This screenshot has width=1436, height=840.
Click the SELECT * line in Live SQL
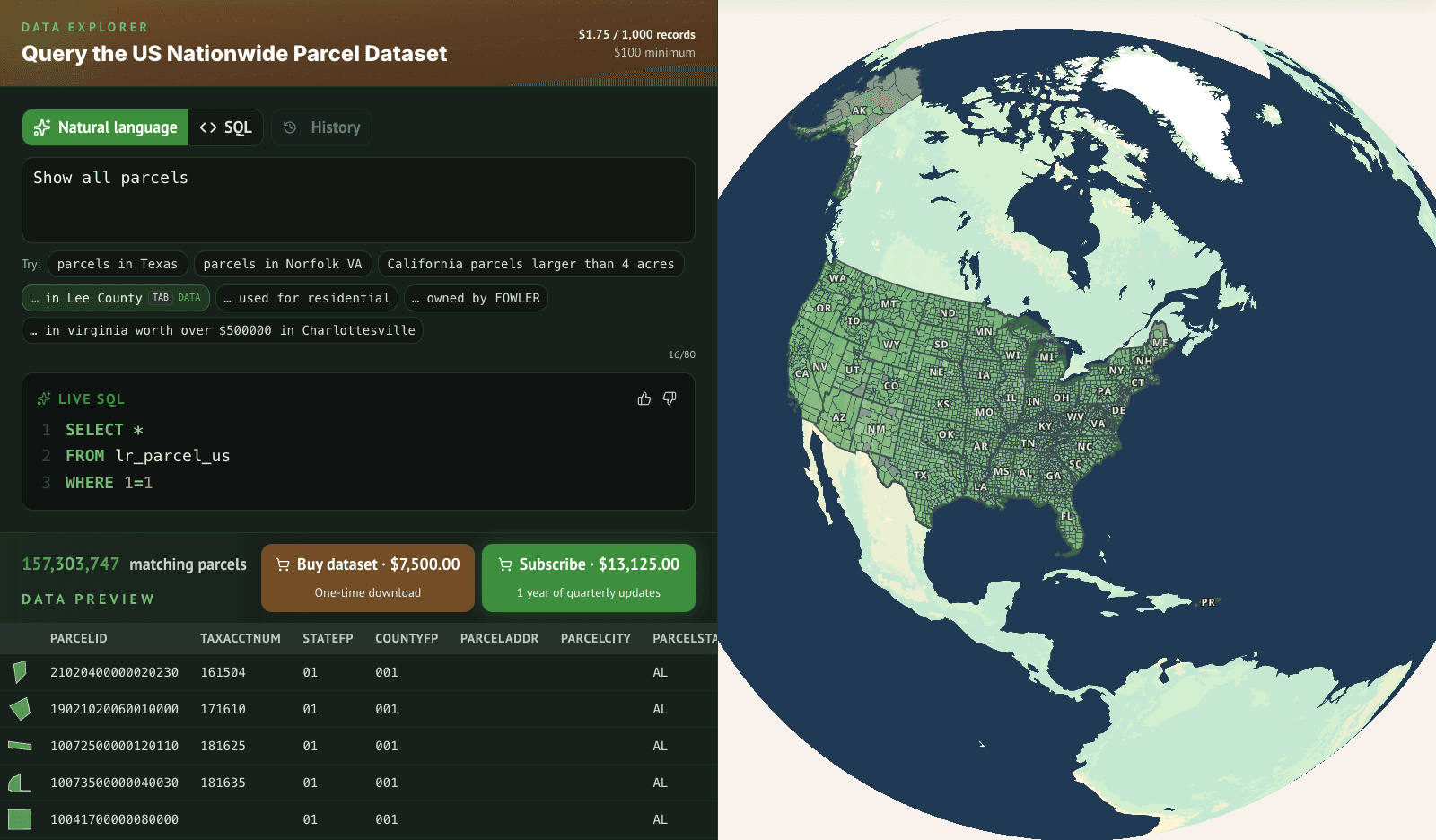point(104,430)
